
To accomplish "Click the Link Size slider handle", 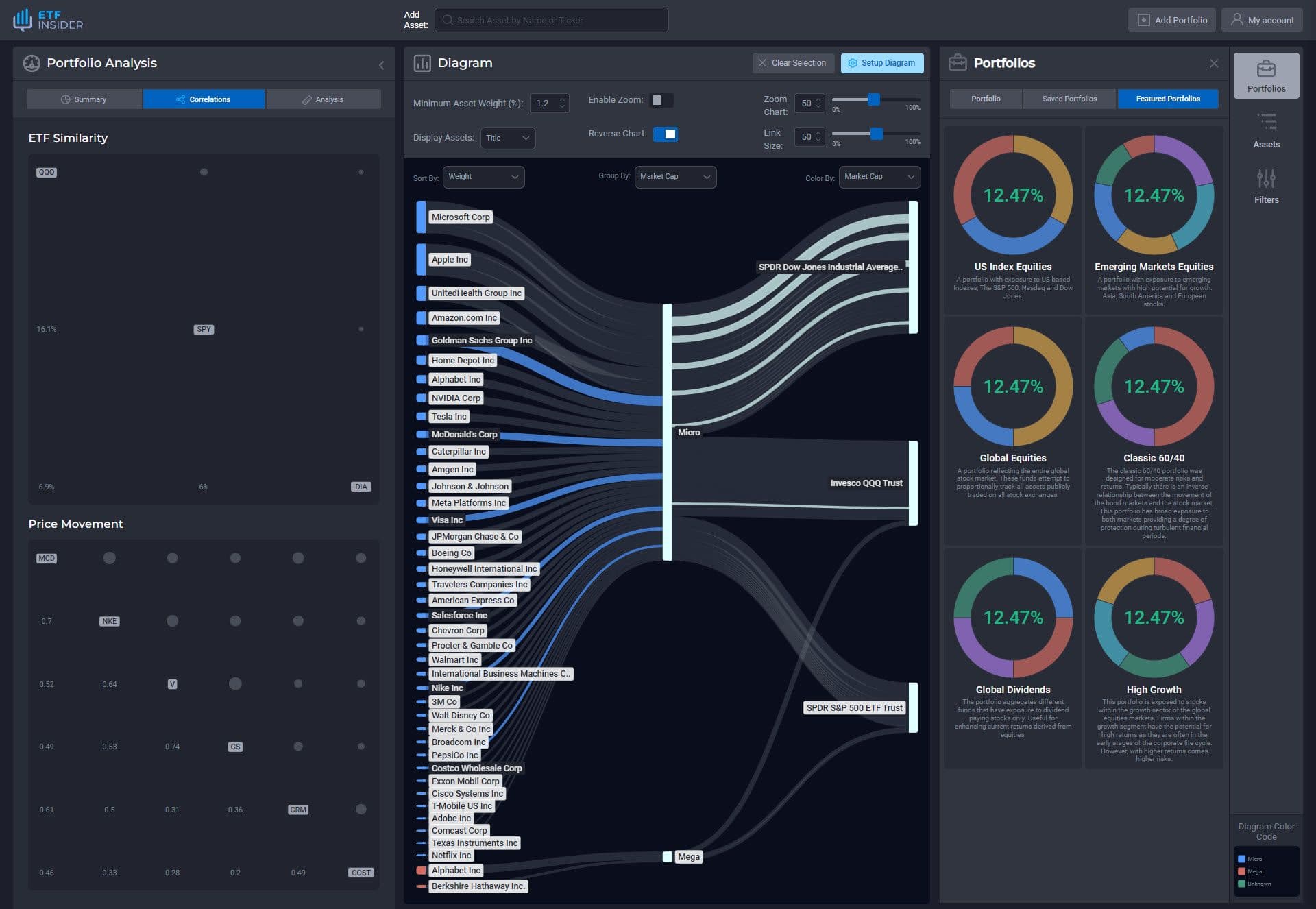I will [x=877, y=134].
